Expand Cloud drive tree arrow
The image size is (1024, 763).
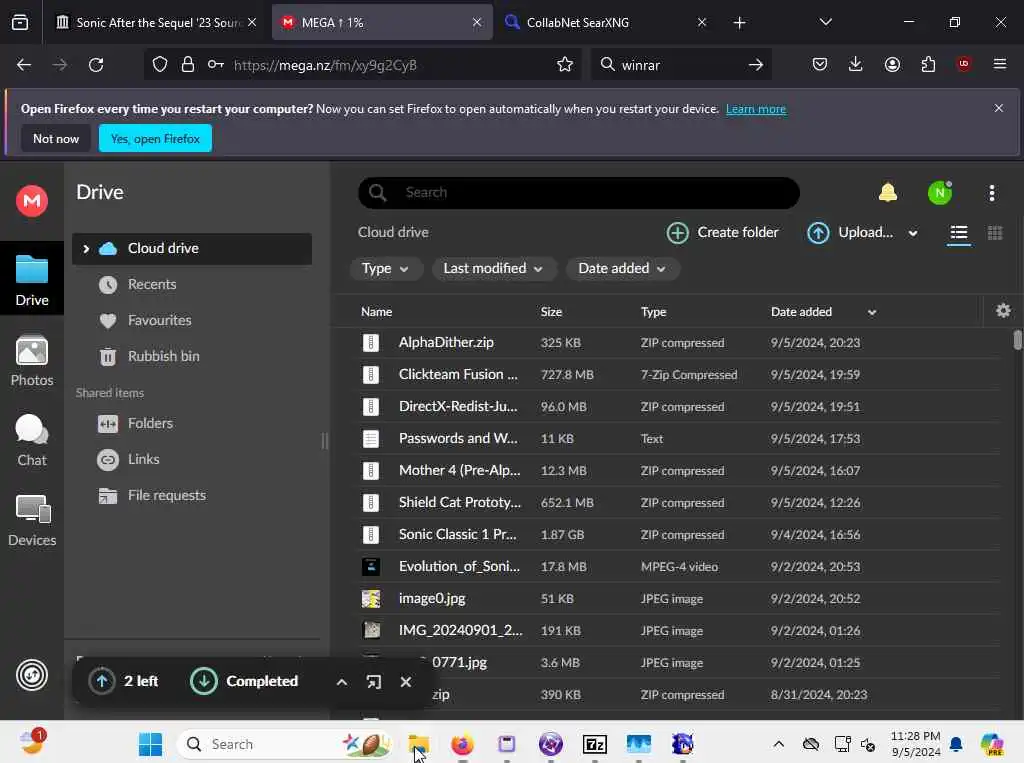point(86,249)
